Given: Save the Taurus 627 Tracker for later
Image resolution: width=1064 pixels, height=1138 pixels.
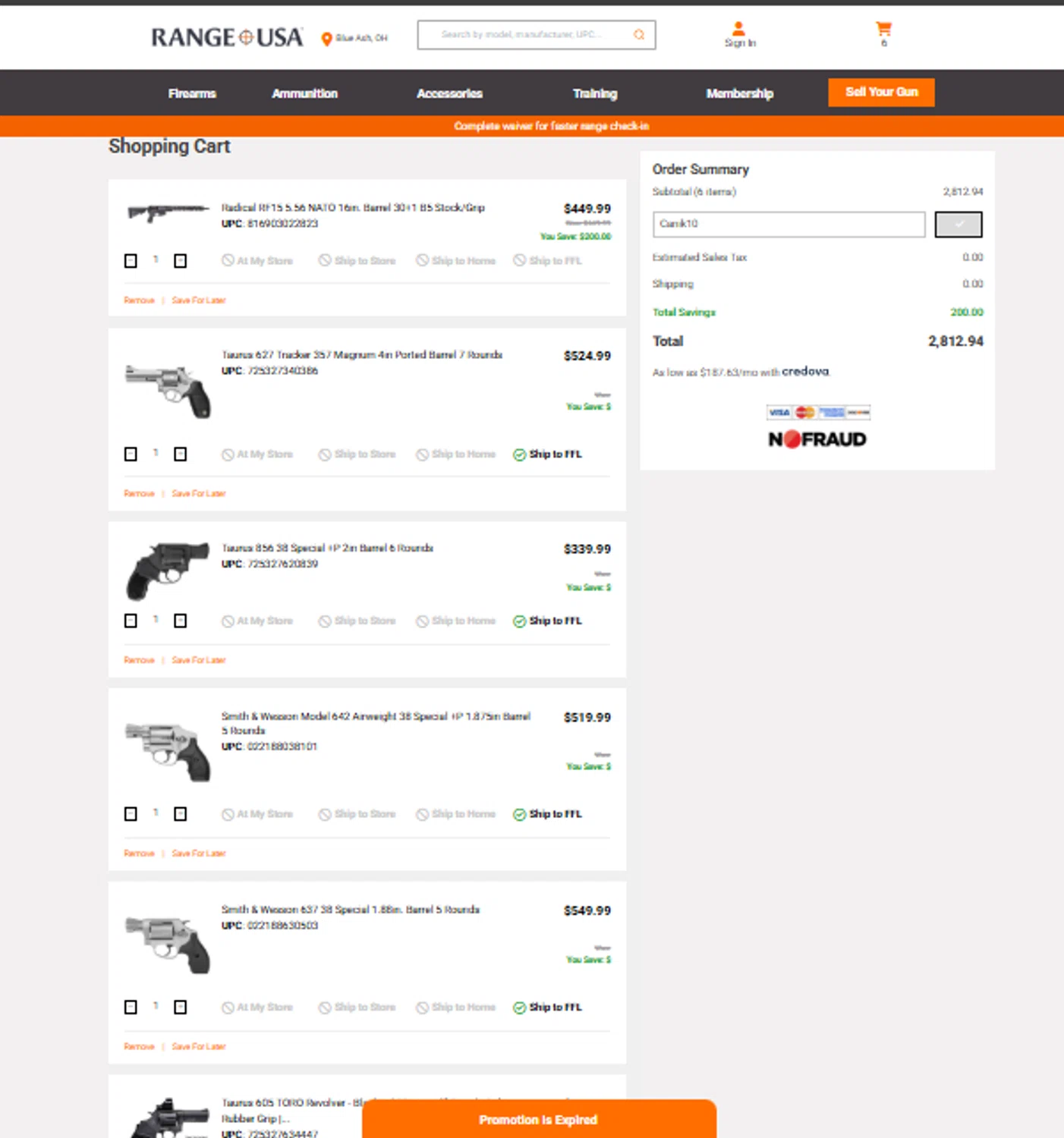Looking at the screenshot, I should pos(199,494).
